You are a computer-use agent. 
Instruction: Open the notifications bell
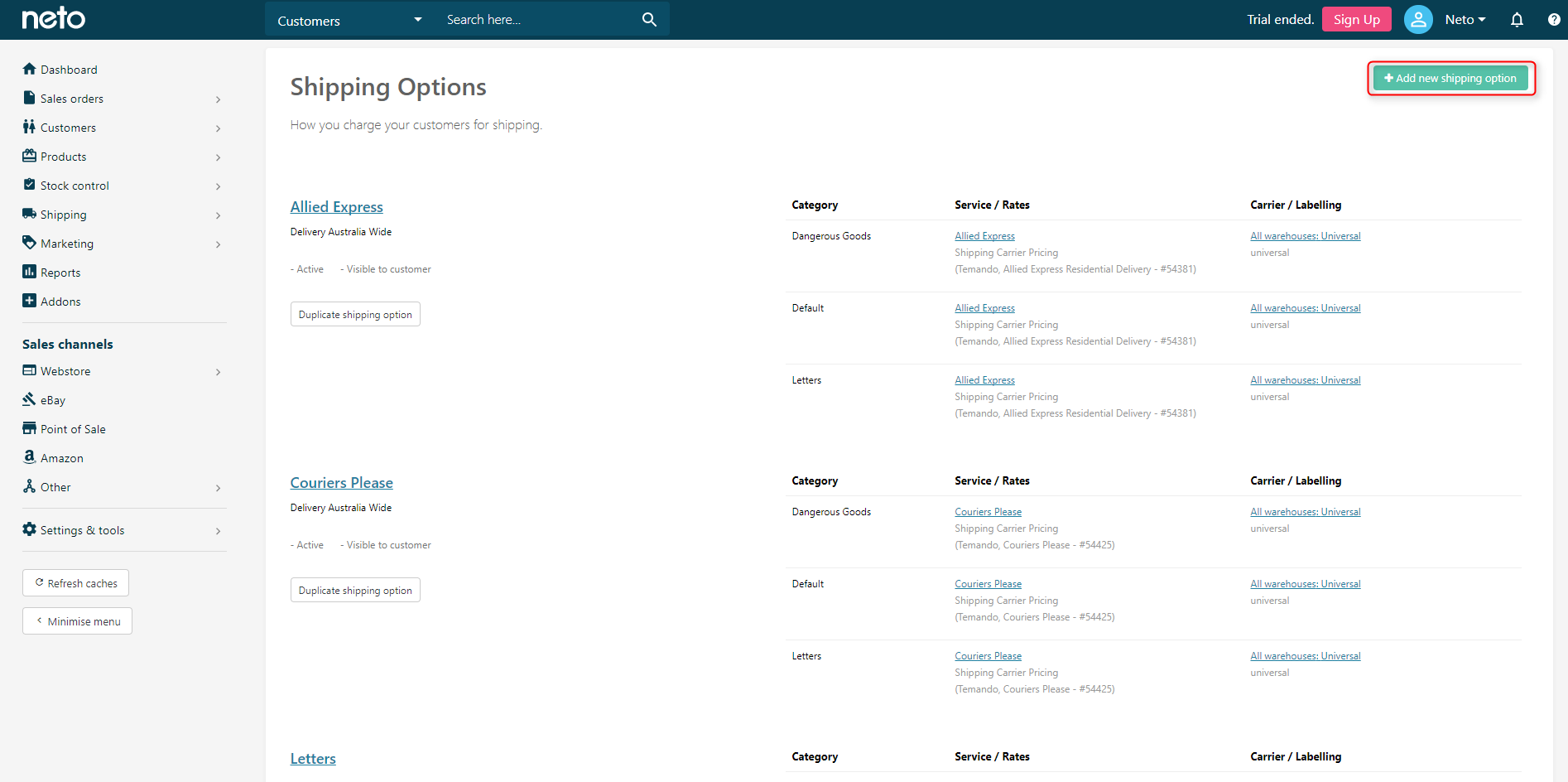pyautogui.click(x=1517, y=20)
